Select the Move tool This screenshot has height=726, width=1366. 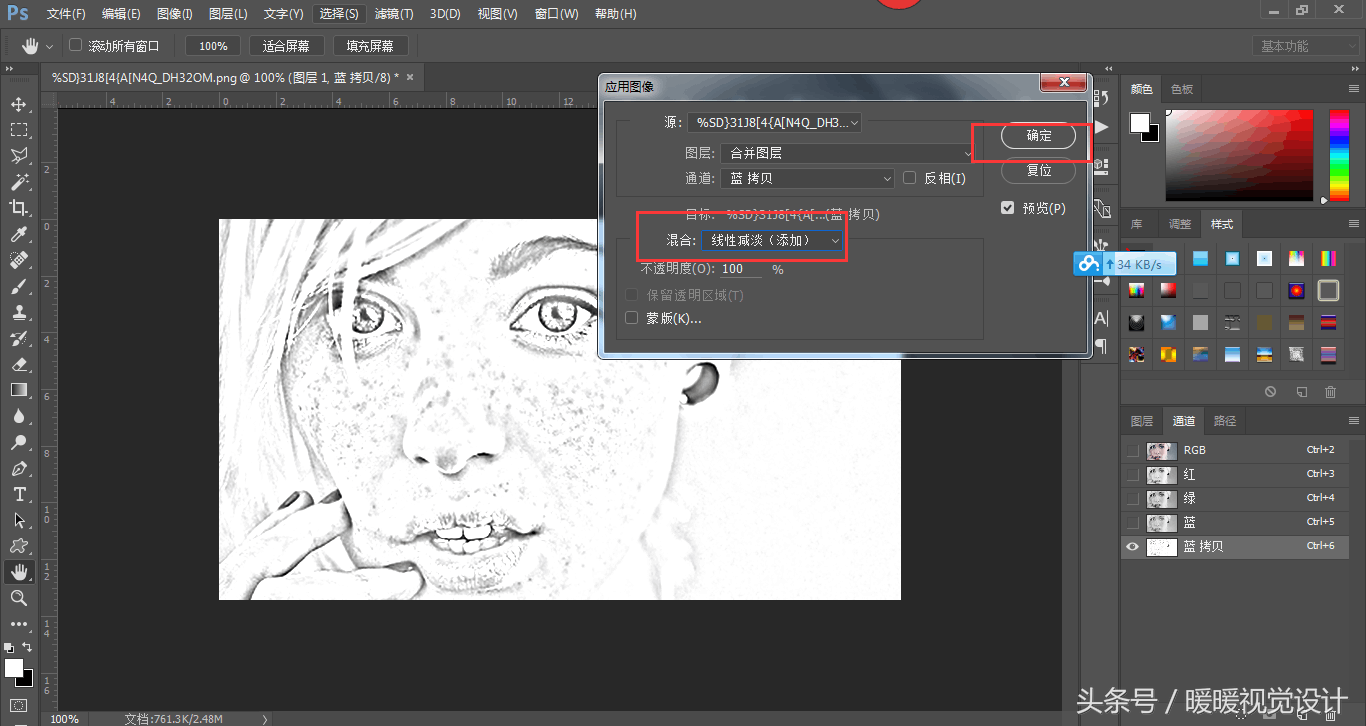(x=19, y=104)
